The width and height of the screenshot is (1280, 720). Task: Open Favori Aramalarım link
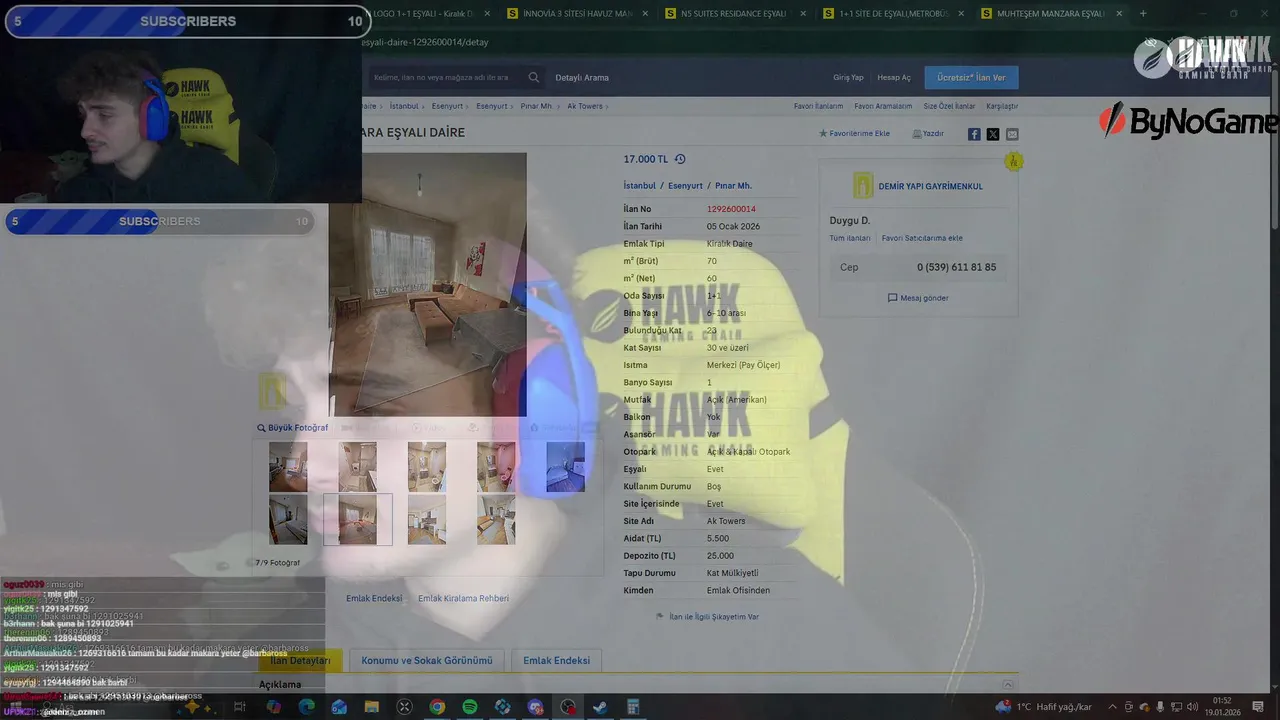[883, 106]
